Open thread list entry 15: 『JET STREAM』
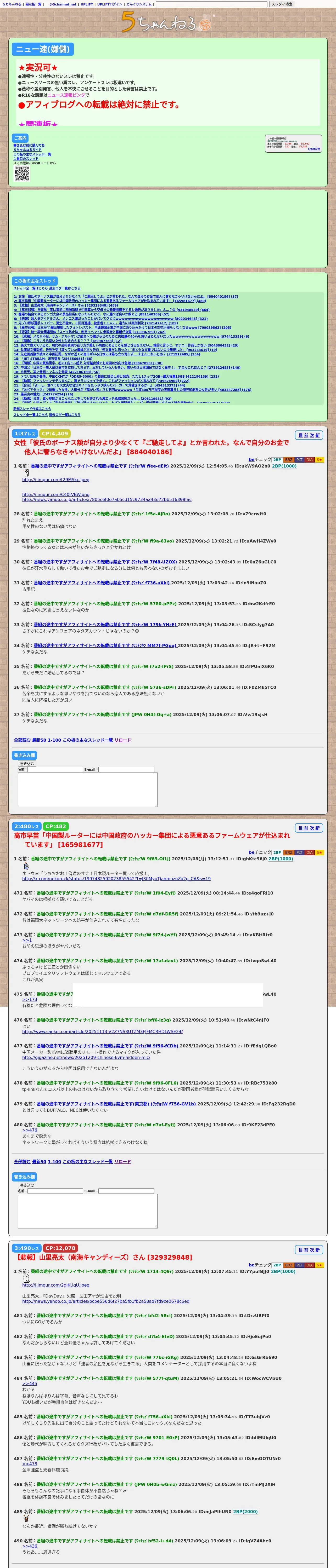 [53, 359]
